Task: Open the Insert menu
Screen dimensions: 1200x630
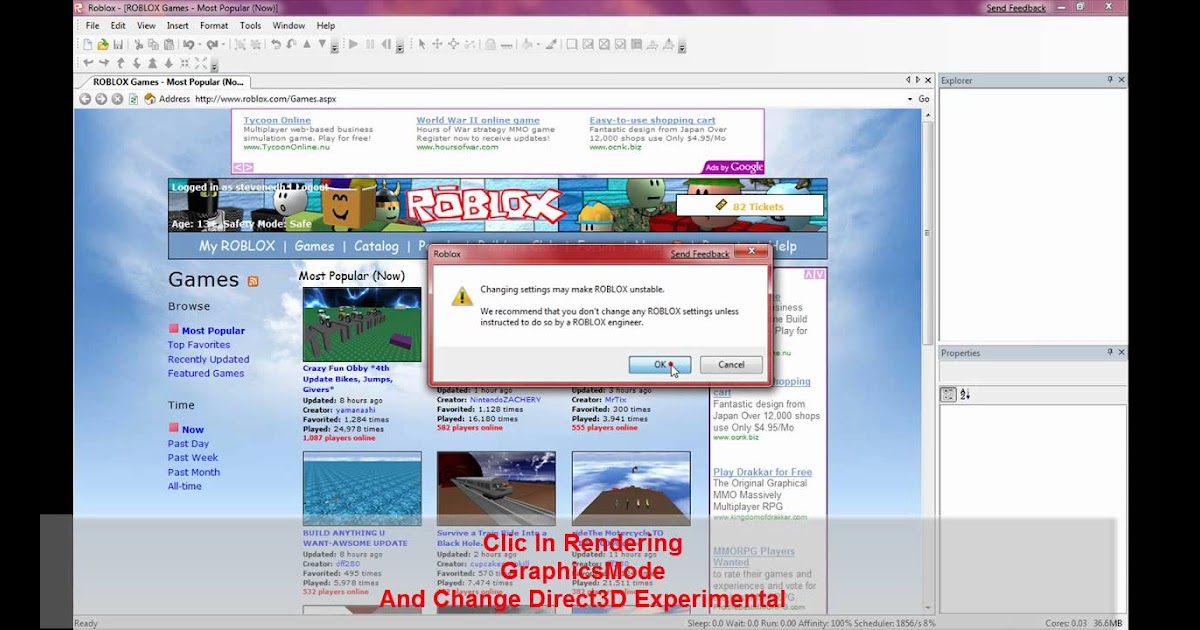Action: tap(177, 26)
